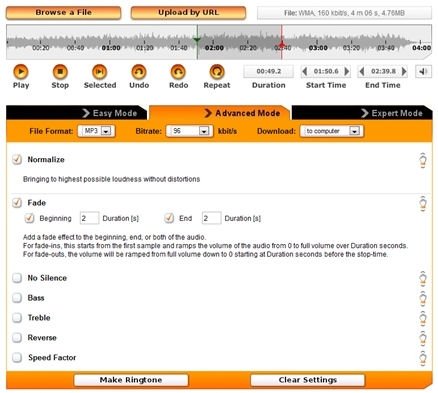Enable the Treble checkbox
This screenshot has height=393, width=438.
[x=17, y=318]
